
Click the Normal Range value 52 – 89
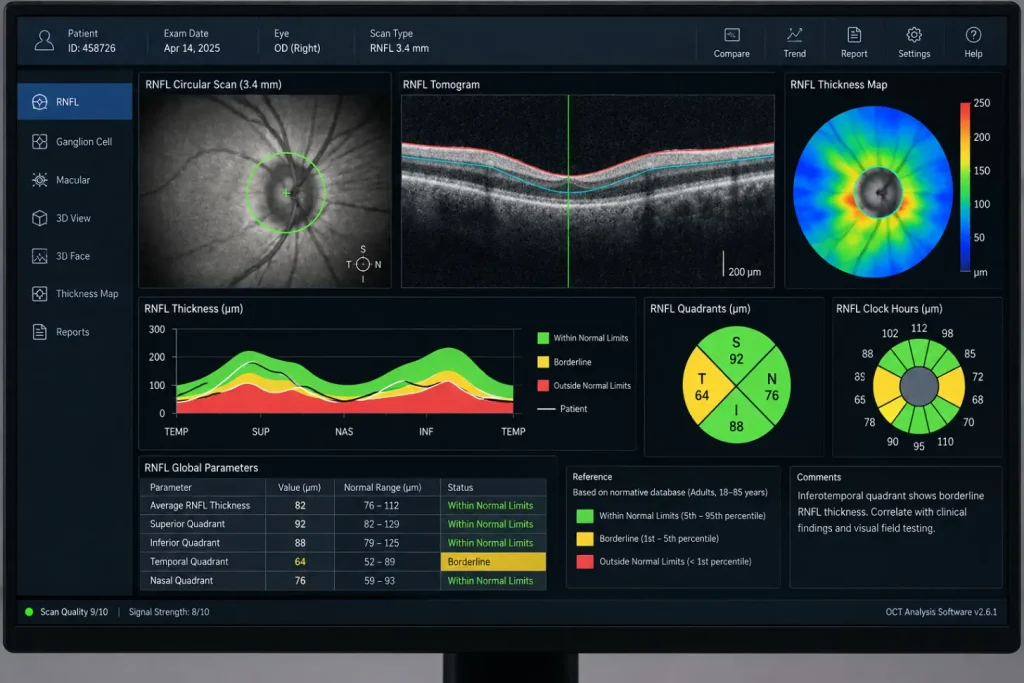tap(379, 562)
